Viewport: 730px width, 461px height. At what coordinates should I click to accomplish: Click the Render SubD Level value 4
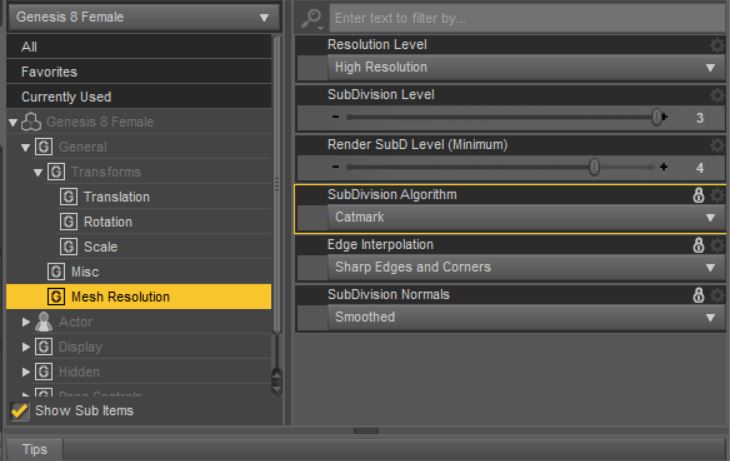coord(700,168)
